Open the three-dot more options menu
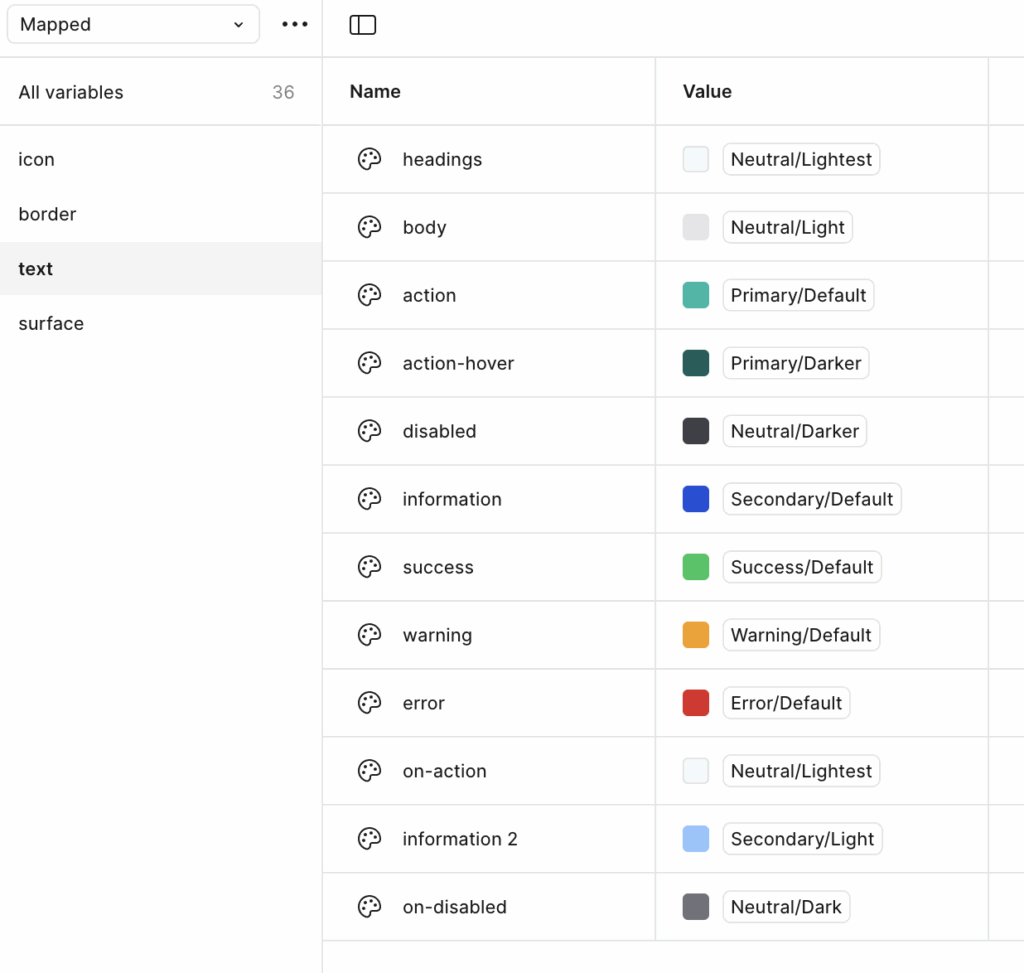 coord(295,25)
